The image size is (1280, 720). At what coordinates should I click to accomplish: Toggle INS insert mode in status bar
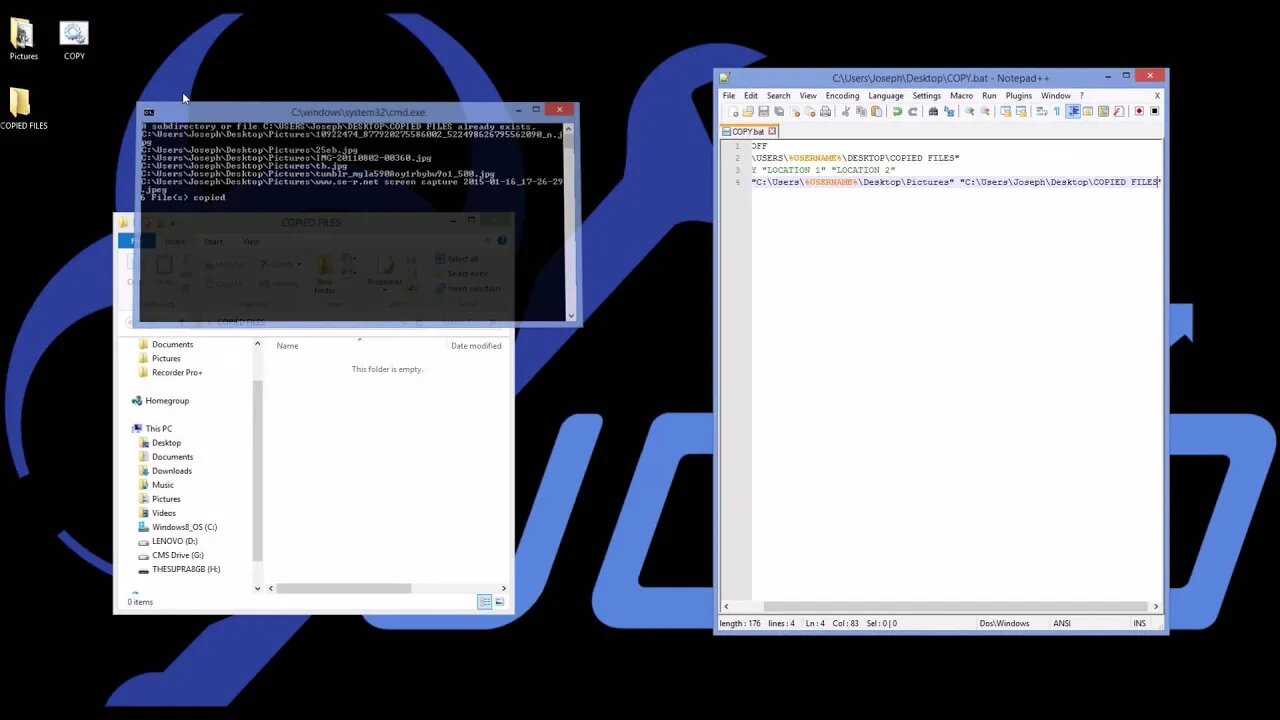click(x=1140, y=623)
